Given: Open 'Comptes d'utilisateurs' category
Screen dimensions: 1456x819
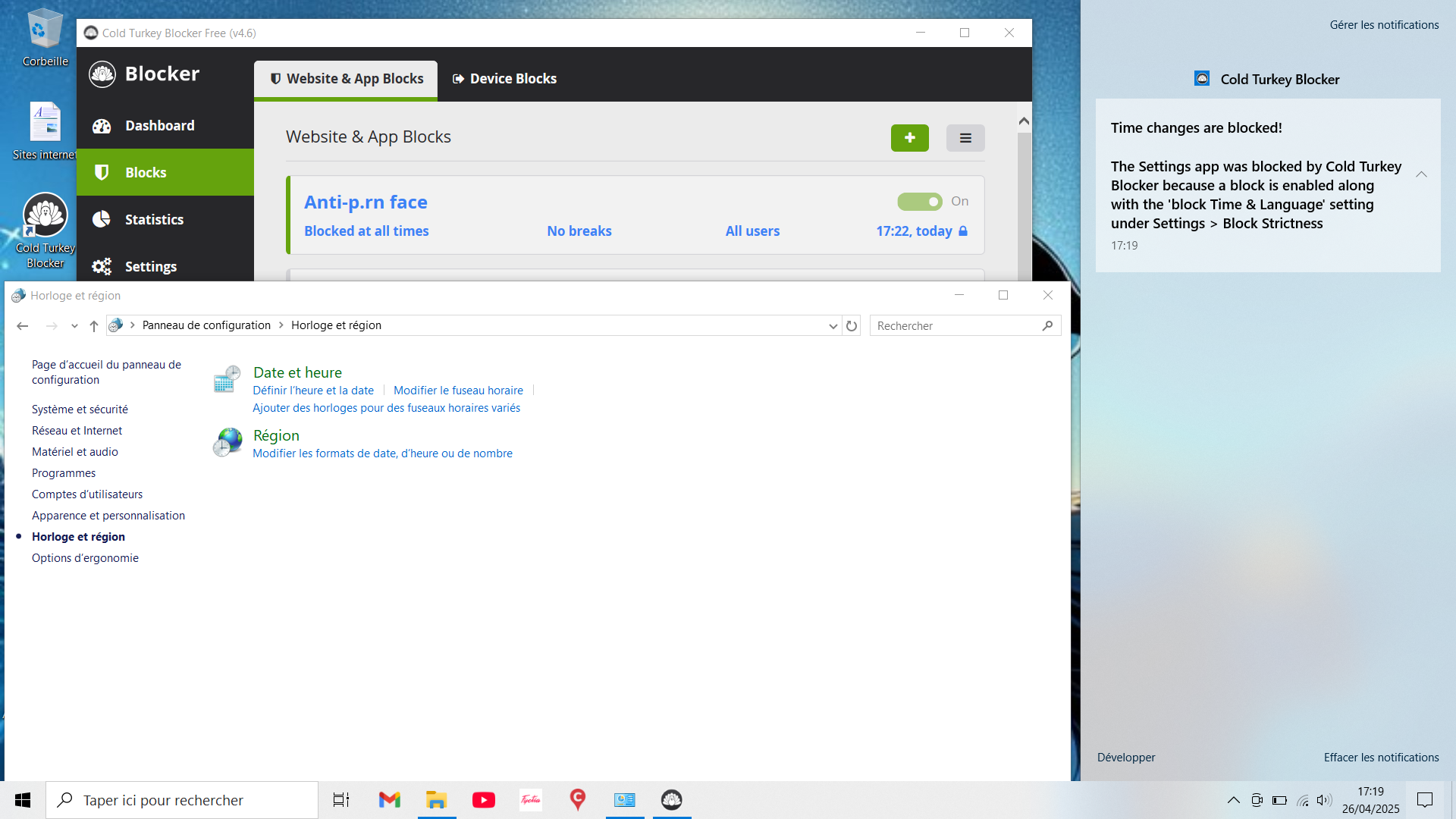Looking at the screenshot, I should pyautogui.click(x=87, y=494).
